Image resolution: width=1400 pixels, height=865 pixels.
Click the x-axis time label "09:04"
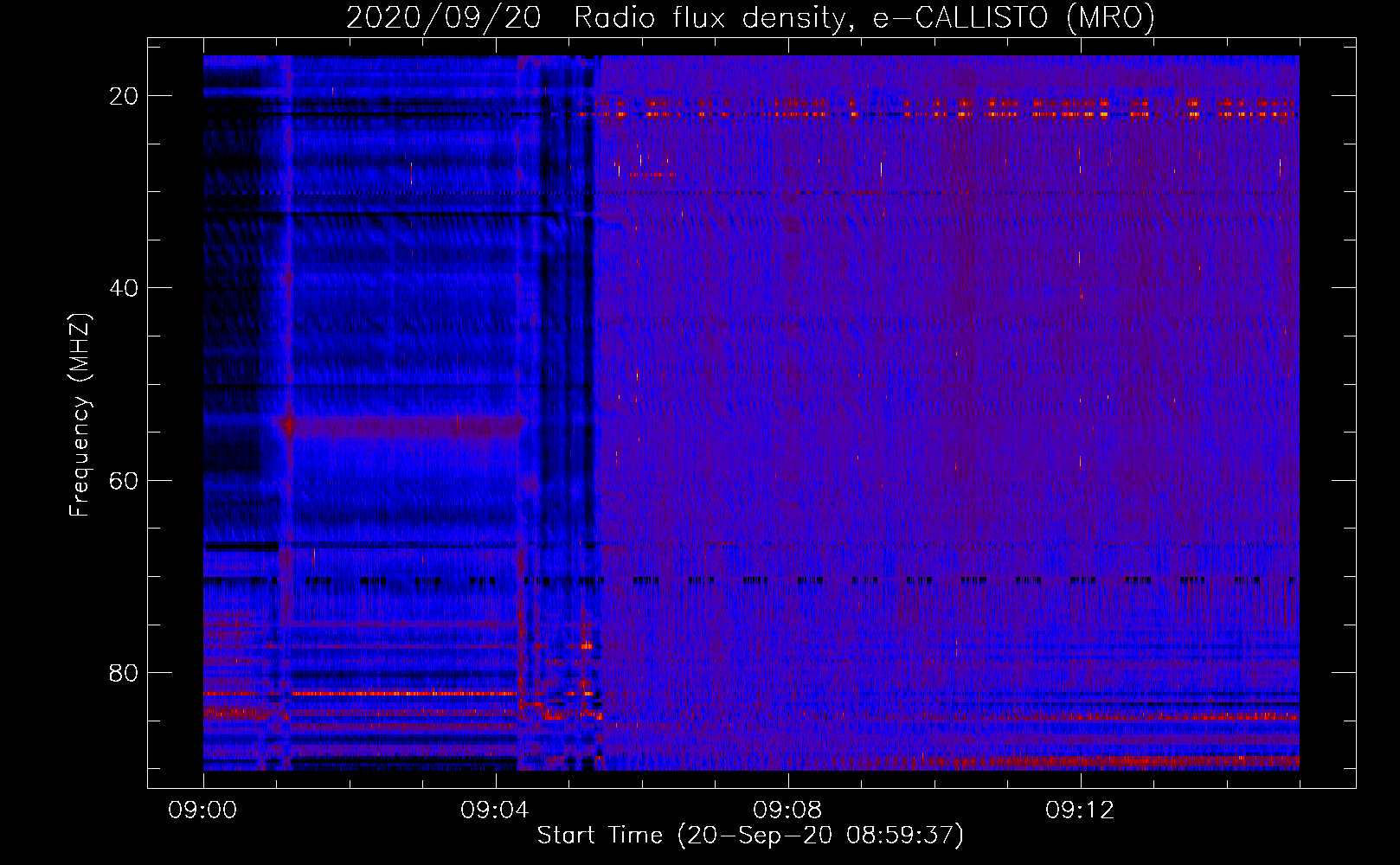[496, 811]
